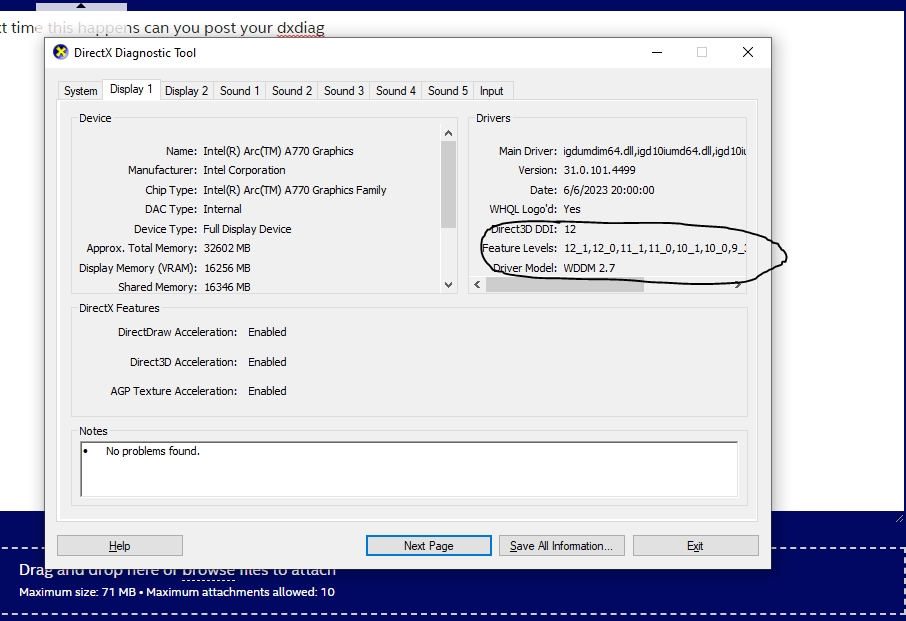Select the Sound 1 tab
This screenshot has height=621, width=906.
(239, 90)
